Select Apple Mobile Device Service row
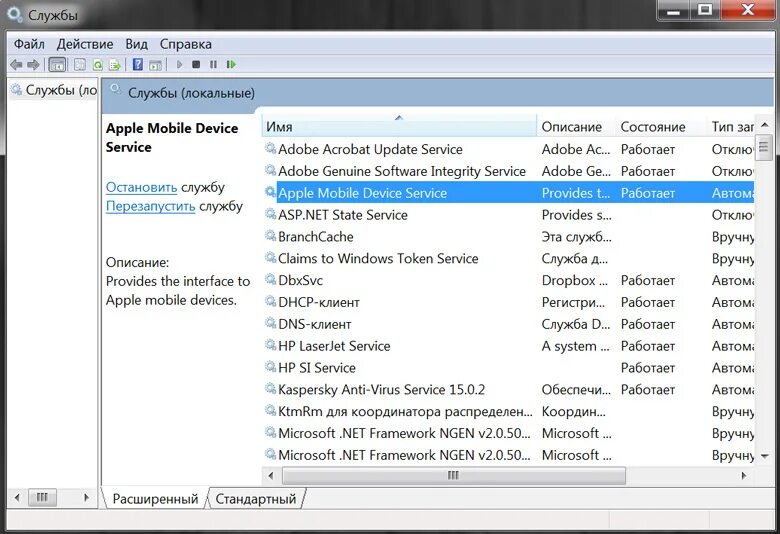Image resolution: width=780 pixels, height=534 pixels. 508,193
